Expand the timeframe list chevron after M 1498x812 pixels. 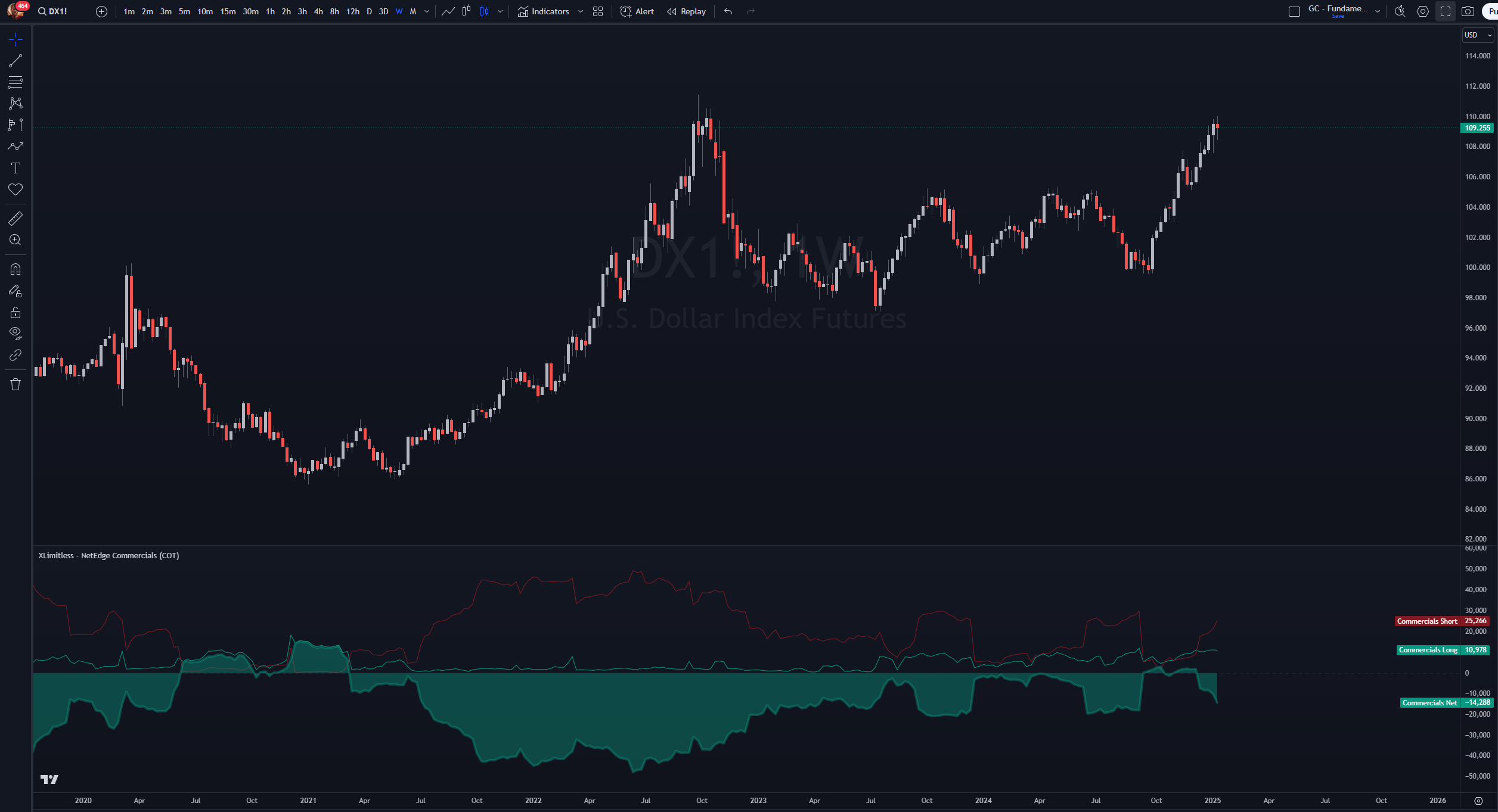[x=427, y=11]
